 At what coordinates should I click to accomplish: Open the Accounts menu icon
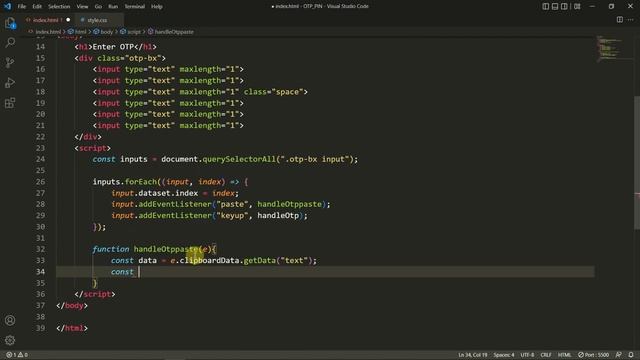10,320
